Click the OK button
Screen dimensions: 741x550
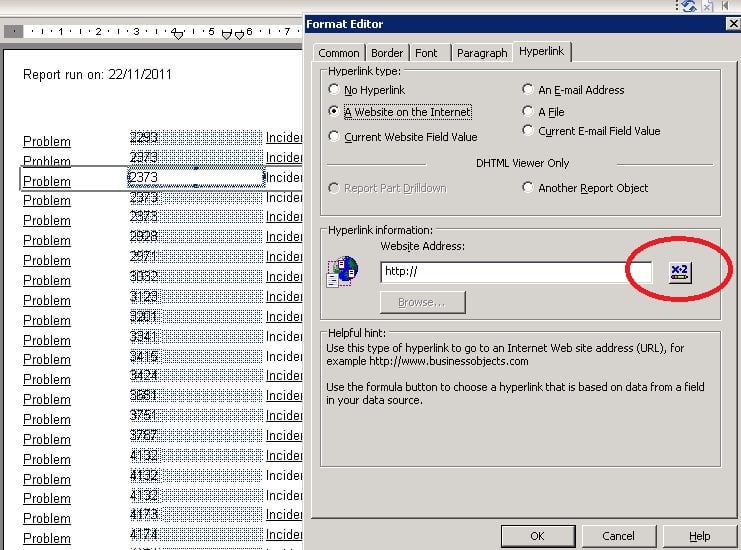(537, 536)
